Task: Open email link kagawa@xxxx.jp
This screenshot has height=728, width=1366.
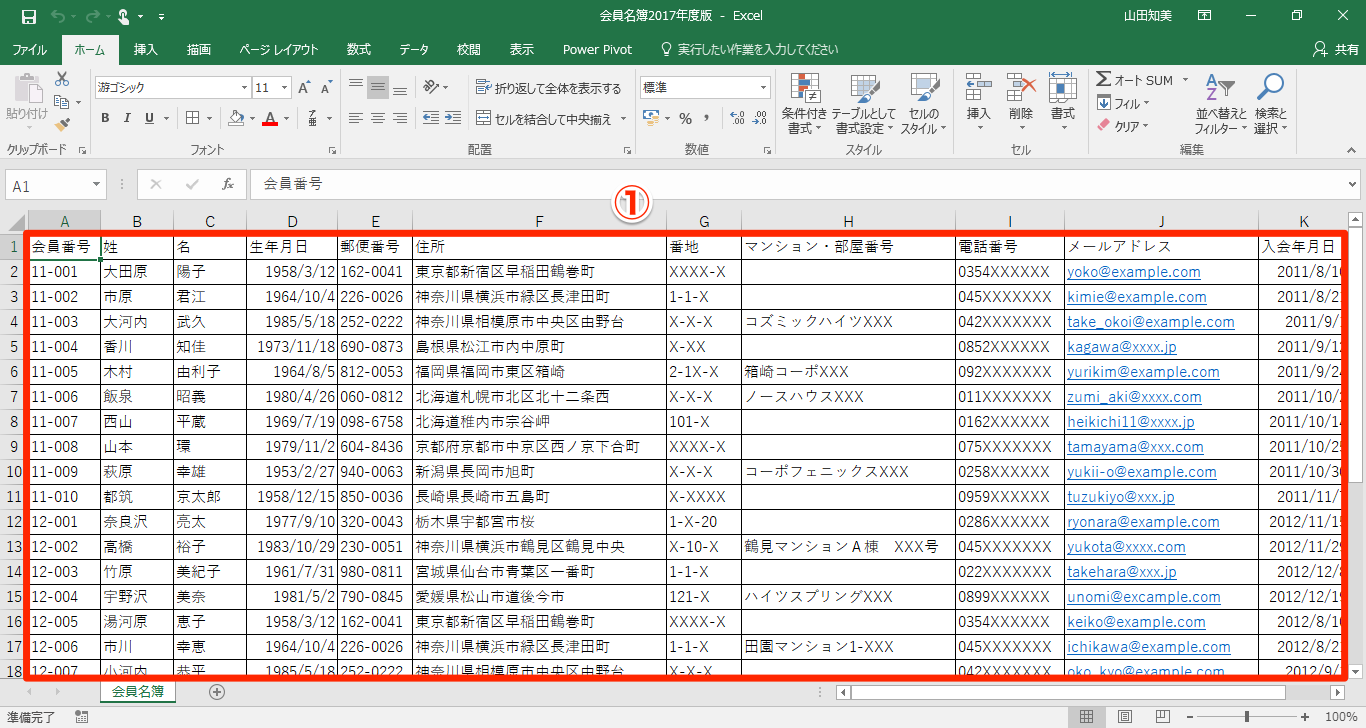Action: [1121, 347]
